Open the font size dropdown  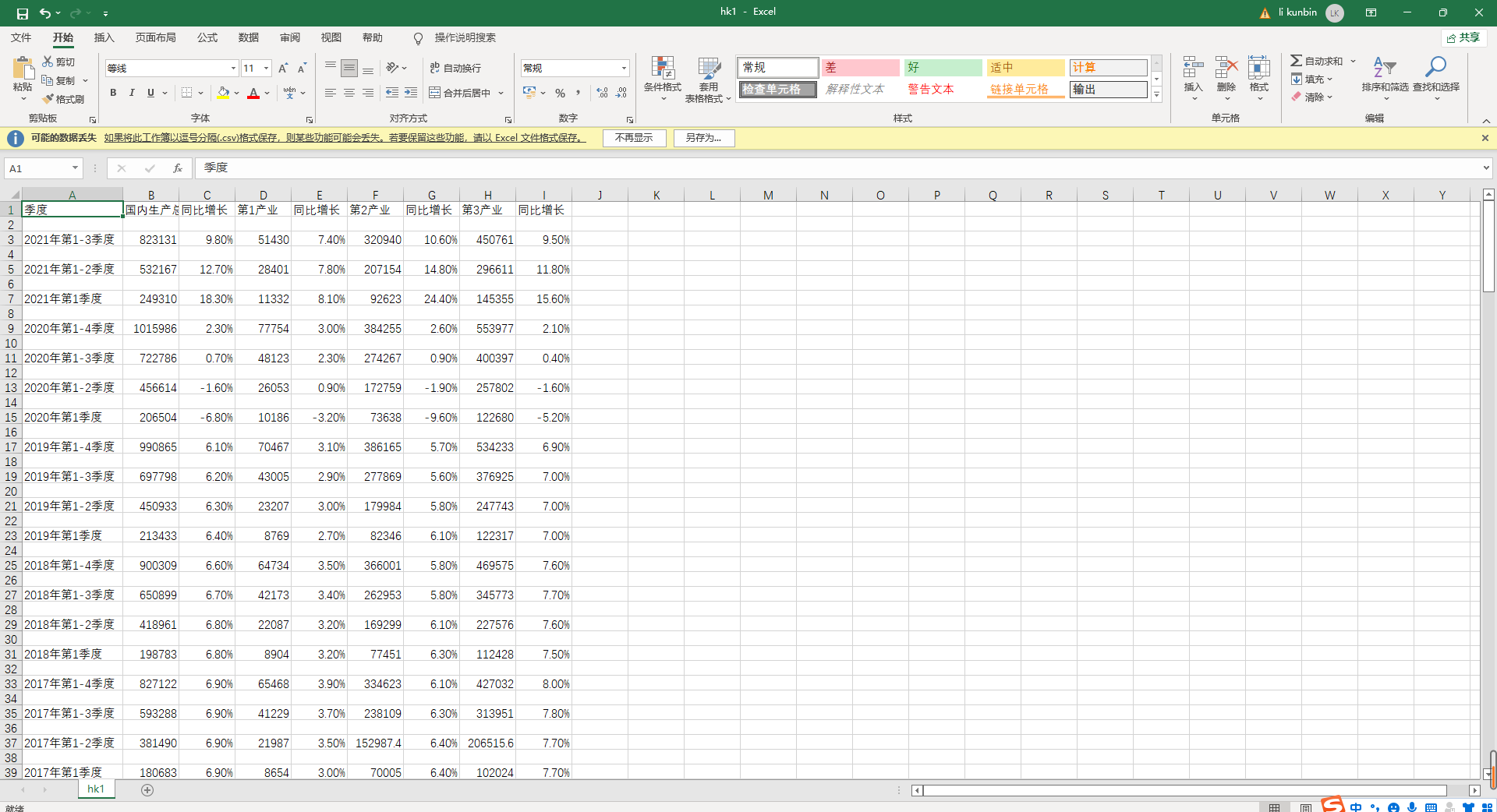267,69
